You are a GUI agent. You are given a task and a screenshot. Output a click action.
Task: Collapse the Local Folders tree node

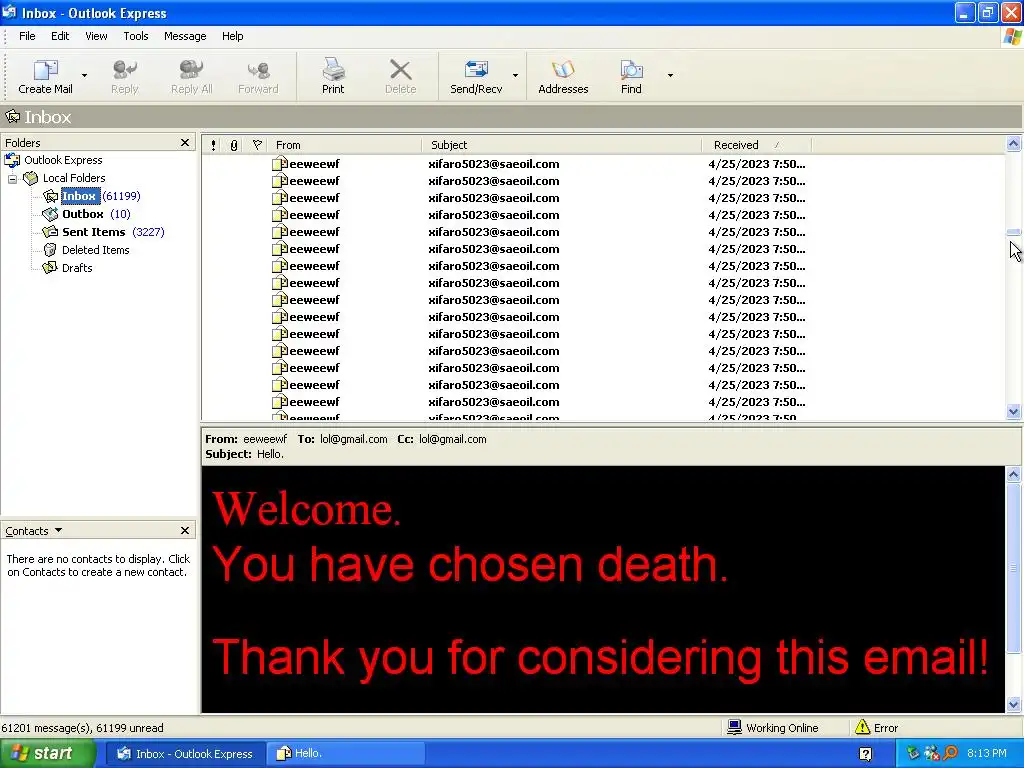point(12,178)
